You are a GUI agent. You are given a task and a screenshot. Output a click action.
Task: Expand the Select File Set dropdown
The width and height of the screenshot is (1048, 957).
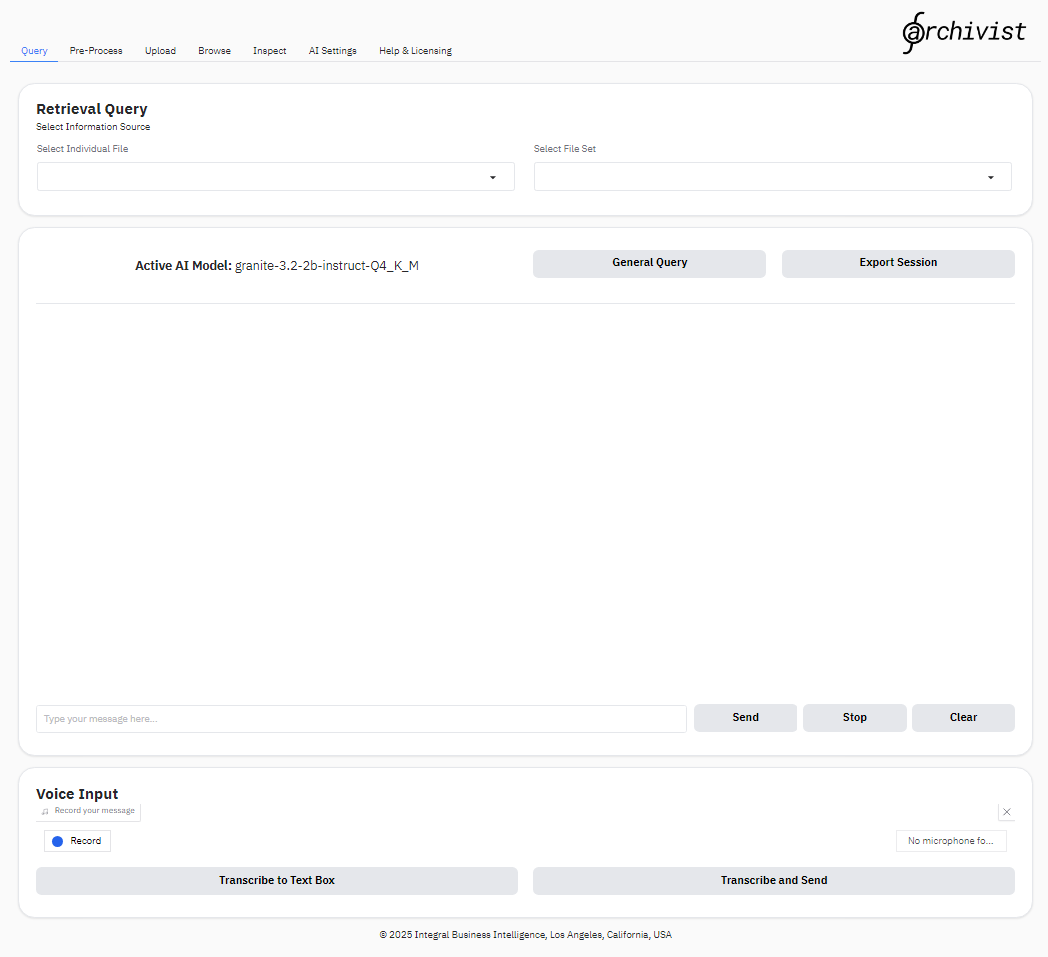click(x=772, y=176)
